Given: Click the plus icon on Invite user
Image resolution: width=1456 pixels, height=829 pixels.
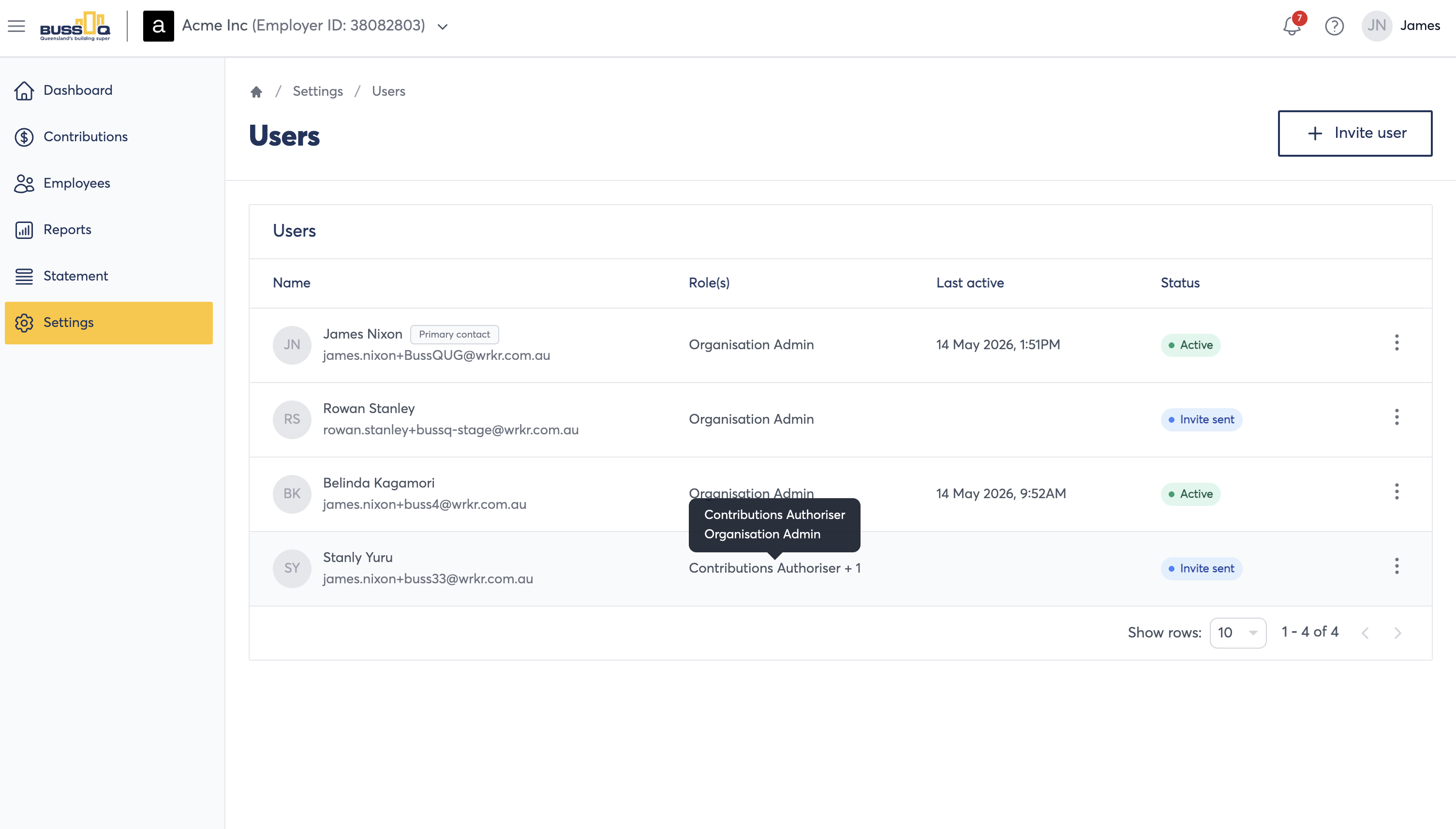Looking at the screenshot, I should [x=1315, y=133].
